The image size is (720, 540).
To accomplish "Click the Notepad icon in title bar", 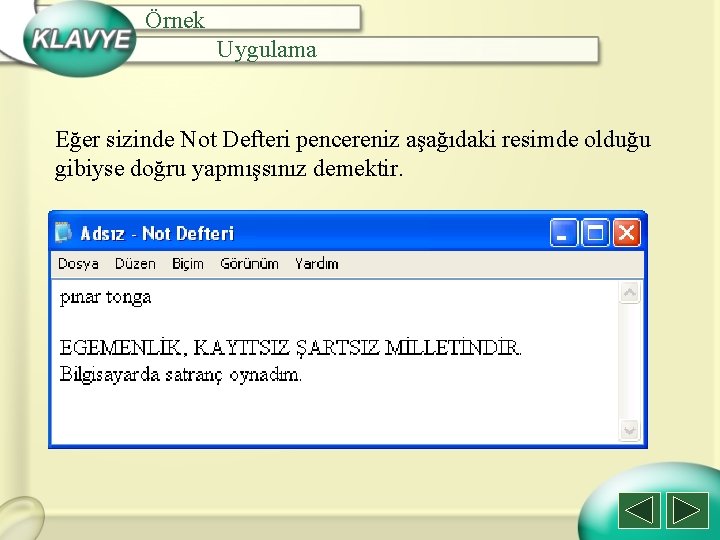I will click(63, 232).
